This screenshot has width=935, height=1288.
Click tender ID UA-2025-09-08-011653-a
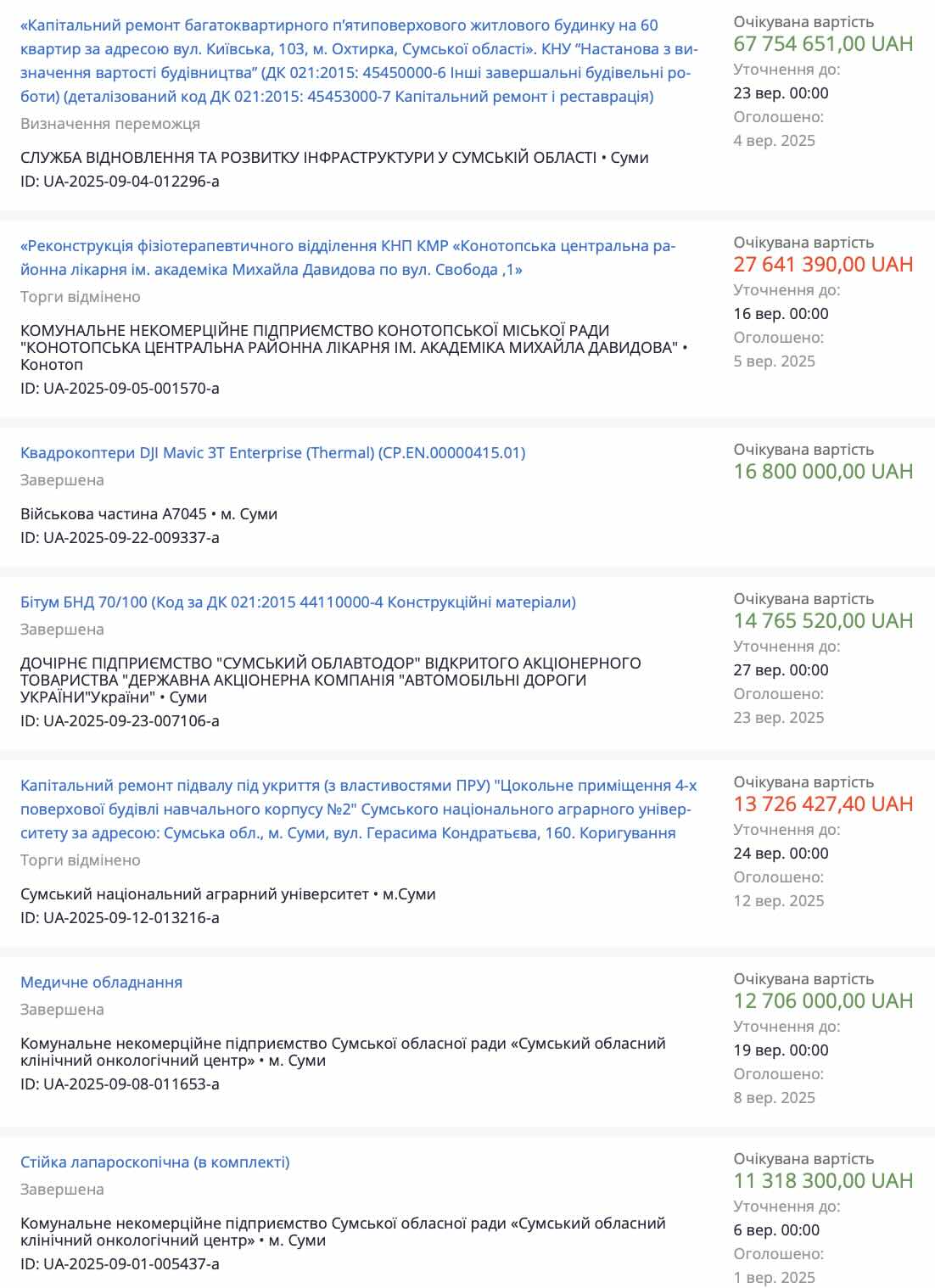coord(120,1084)
